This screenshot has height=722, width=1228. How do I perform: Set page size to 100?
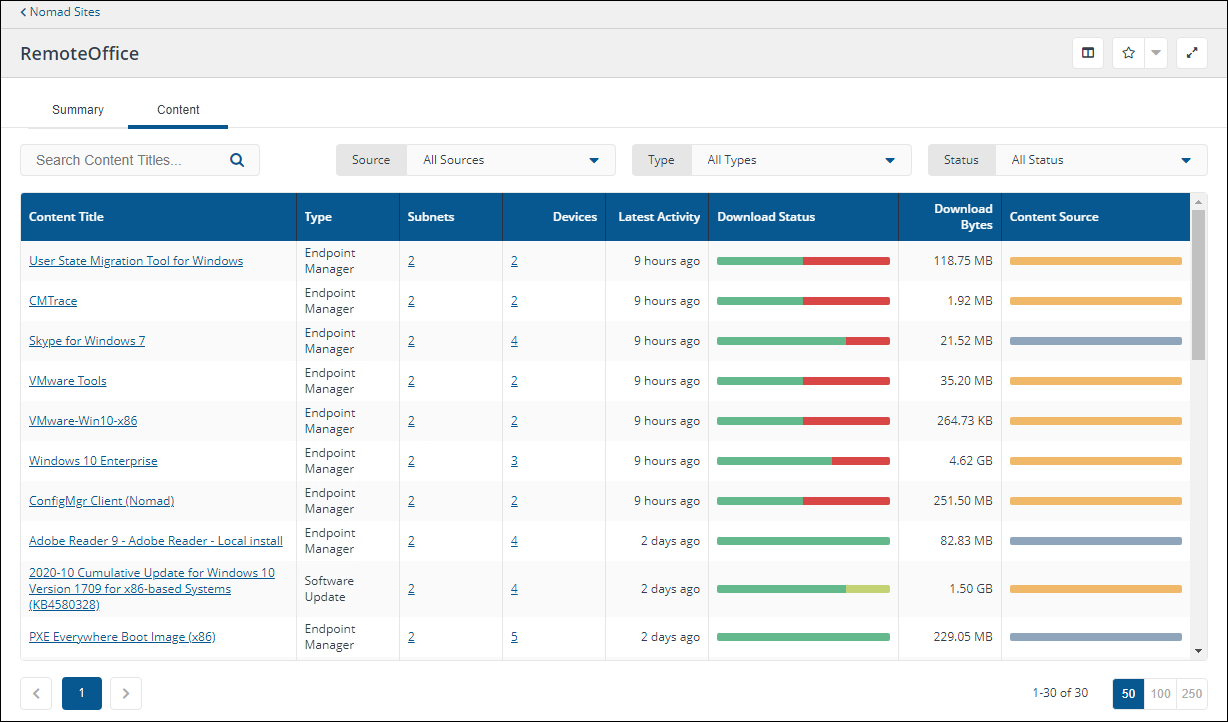[x=1160, y=693]
